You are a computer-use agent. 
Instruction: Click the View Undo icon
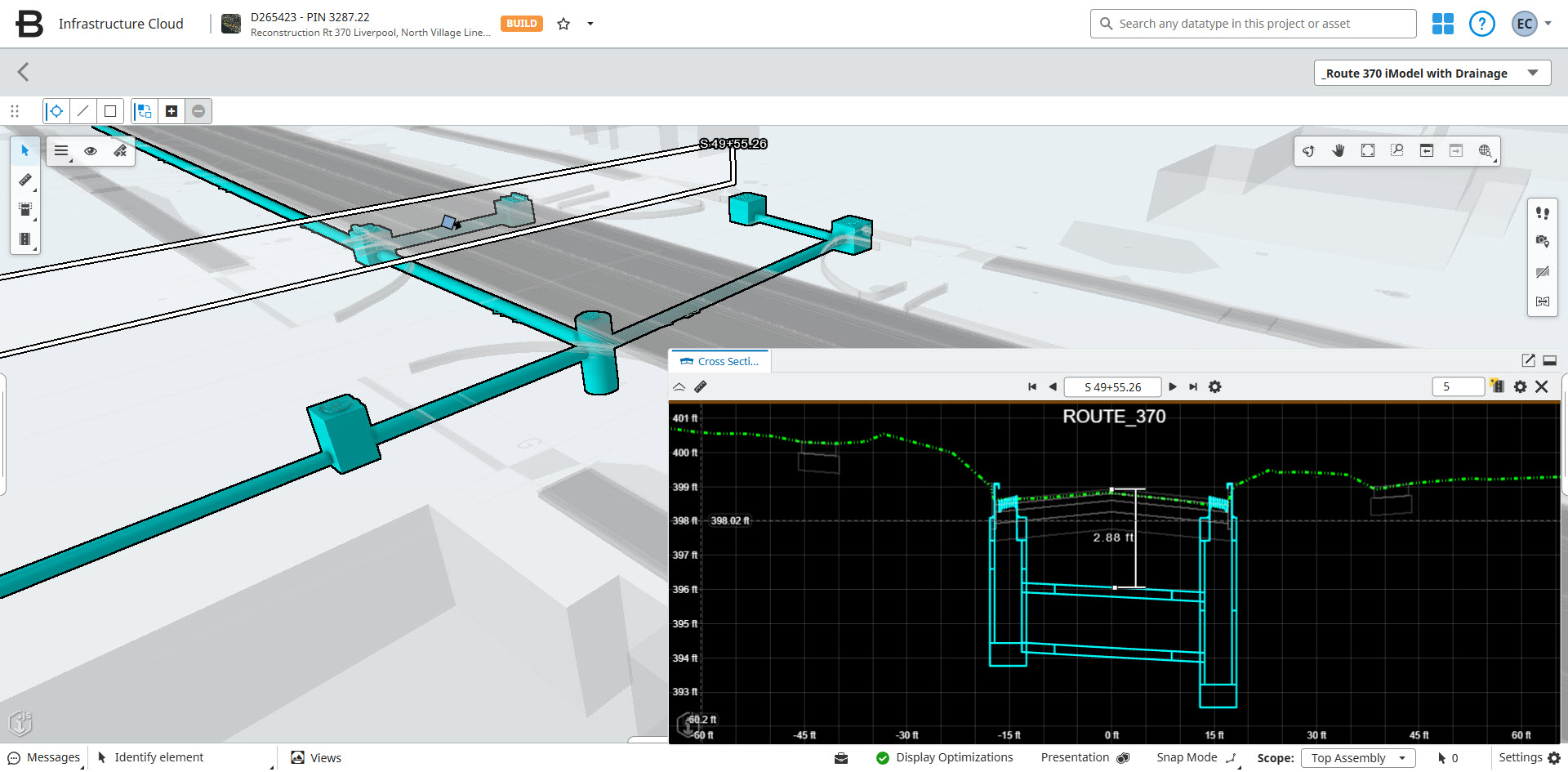[x=1426, y=151]
